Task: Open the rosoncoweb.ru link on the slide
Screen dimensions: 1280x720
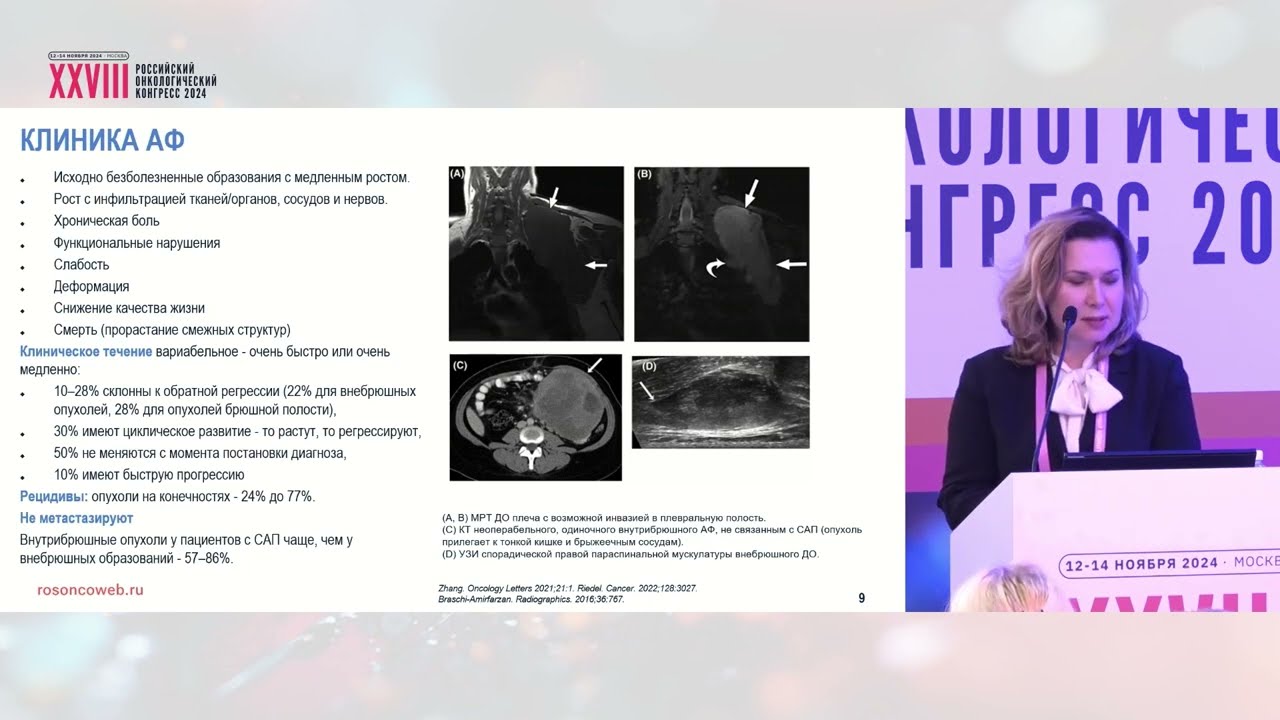Action: point(90,590)
